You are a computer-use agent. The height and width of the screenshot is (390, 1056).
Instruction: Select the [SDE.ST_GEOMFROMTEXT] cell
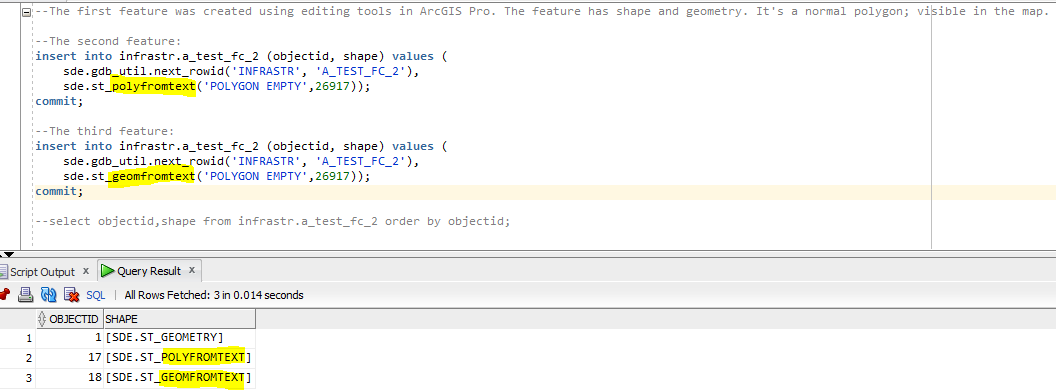179,378
